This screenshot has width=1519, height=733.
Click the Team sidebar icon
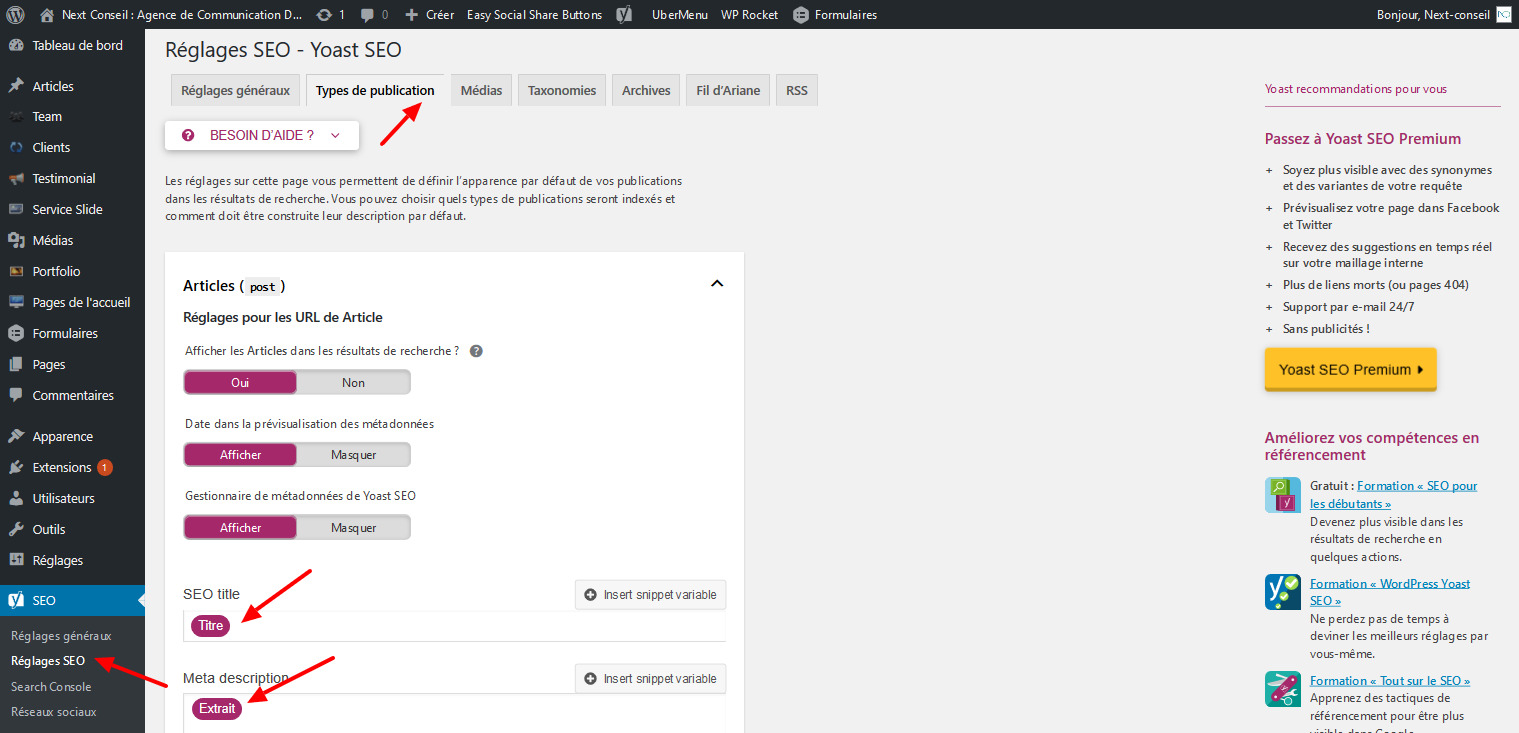[16, 116]
